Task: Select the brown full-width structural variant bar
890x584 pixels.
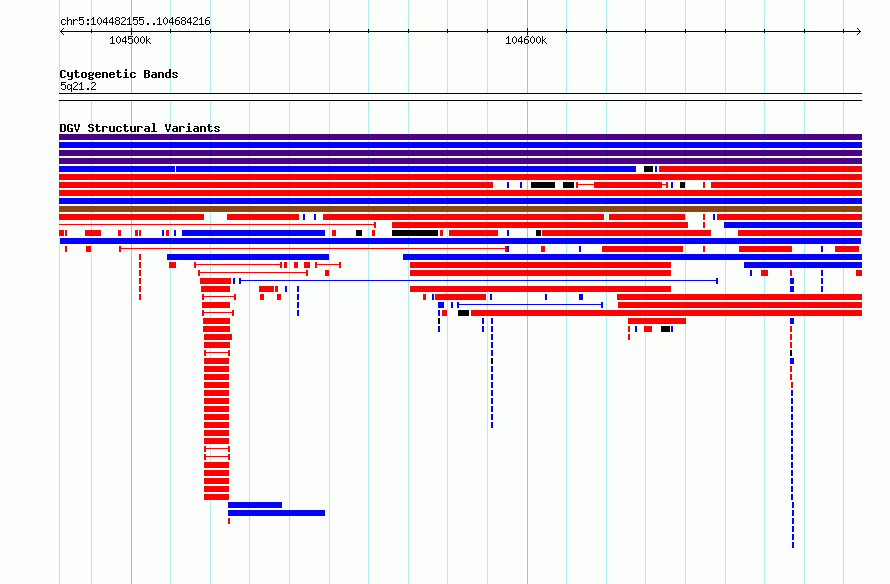Action: point(460,209)
